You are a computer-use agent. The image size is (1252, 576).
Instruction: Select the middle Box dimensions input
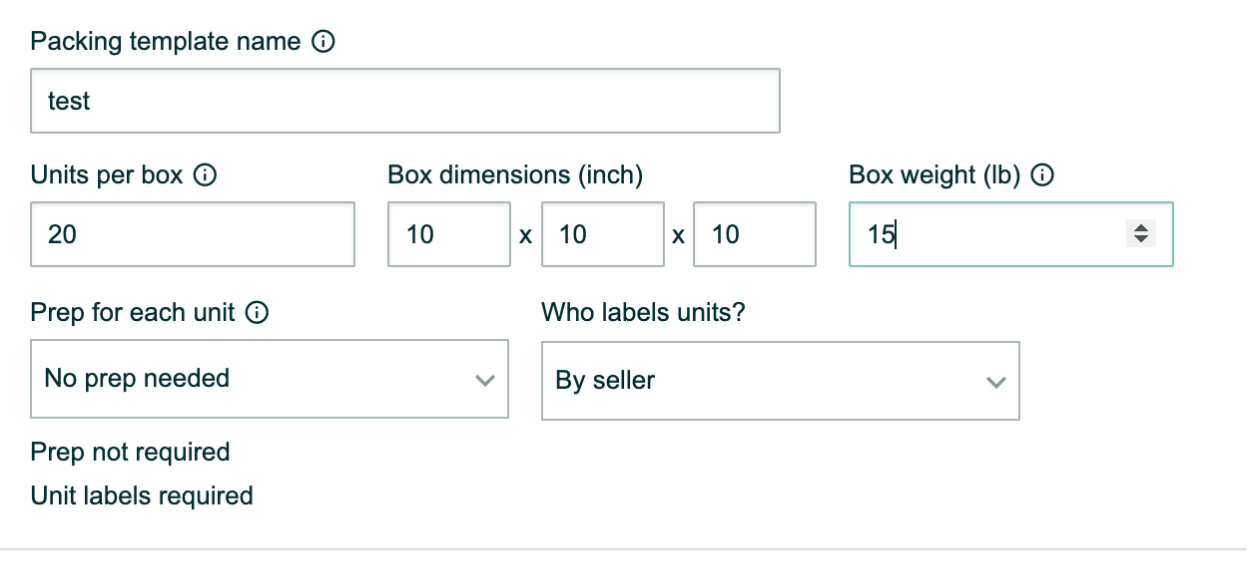602,235
